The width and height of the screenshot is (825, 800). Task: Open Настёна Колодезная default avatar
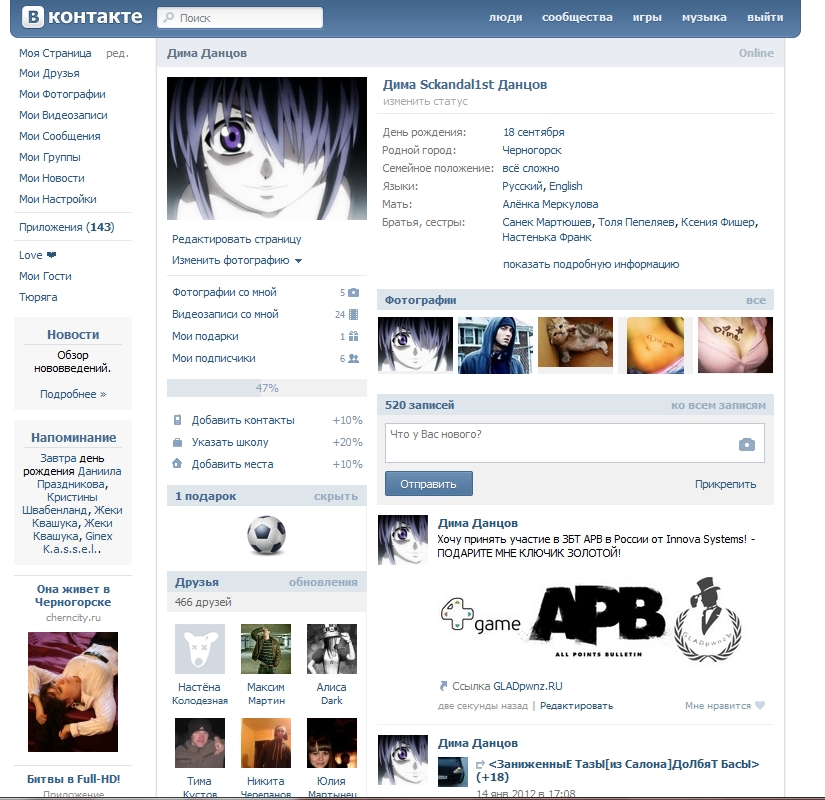pyautogui.click(x=200, y=649)
